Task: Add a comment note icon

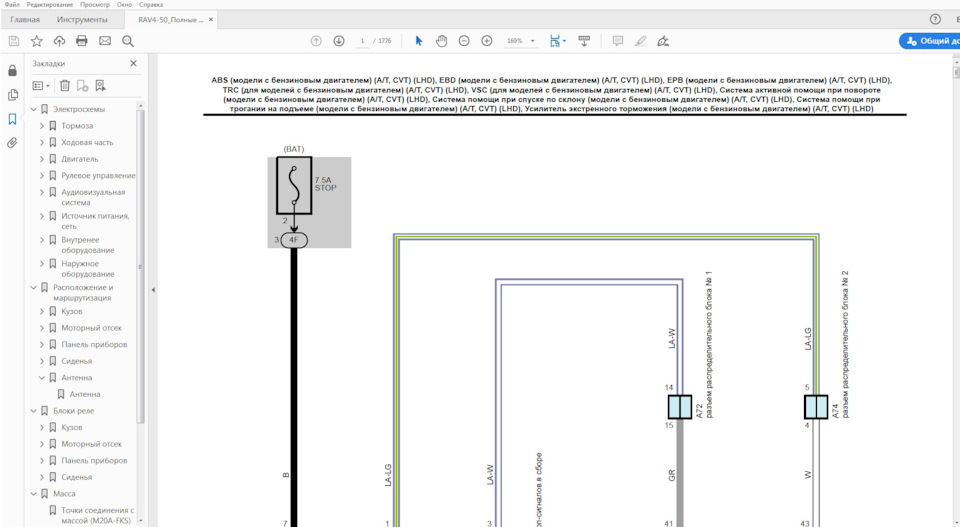Action: point(618,41)
